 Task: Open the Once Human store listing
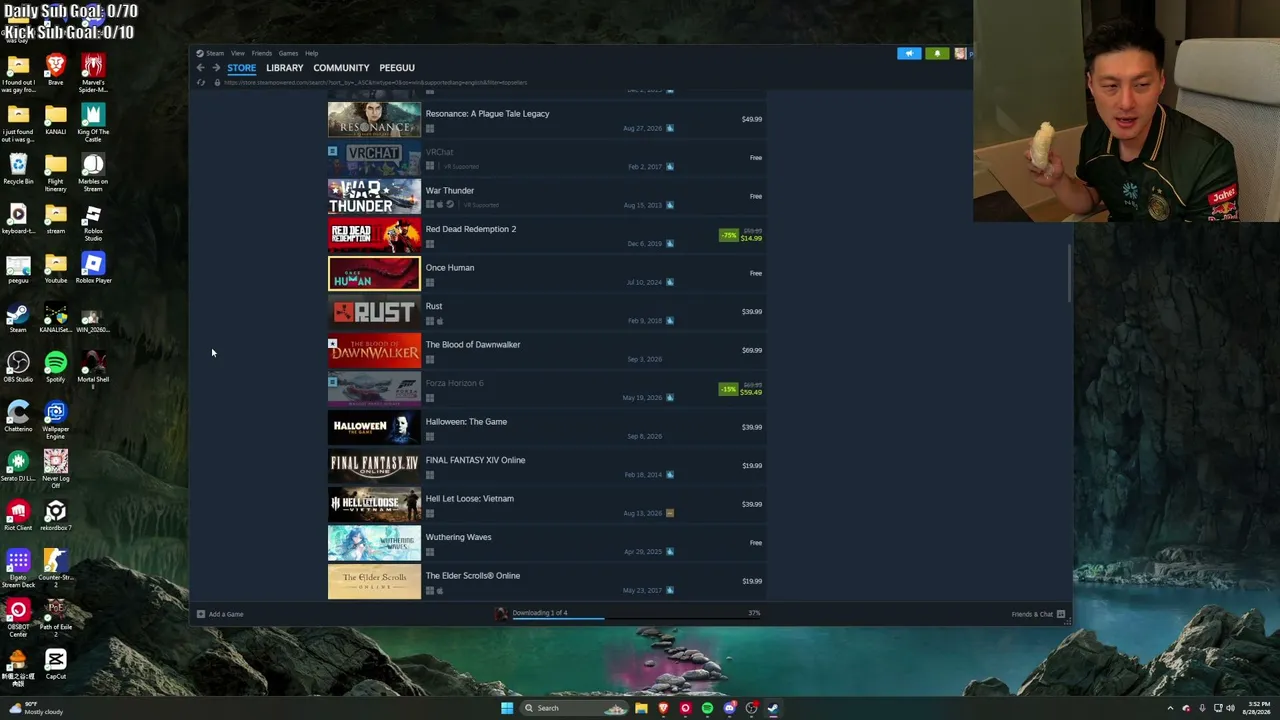tap(547, 273)
